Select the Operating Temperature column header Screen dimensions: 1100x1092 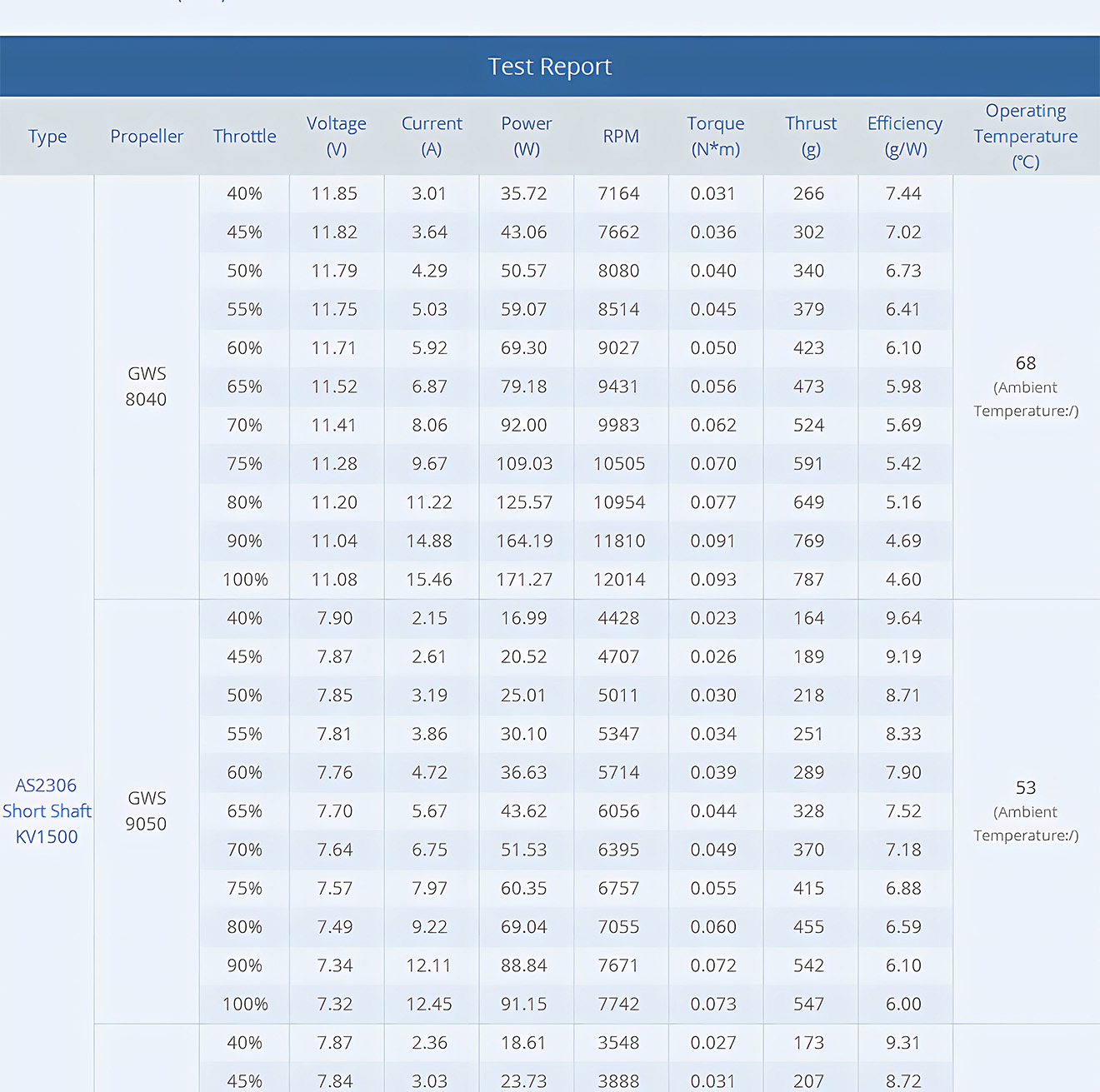pyautogui.click(x=1025, y=137)
